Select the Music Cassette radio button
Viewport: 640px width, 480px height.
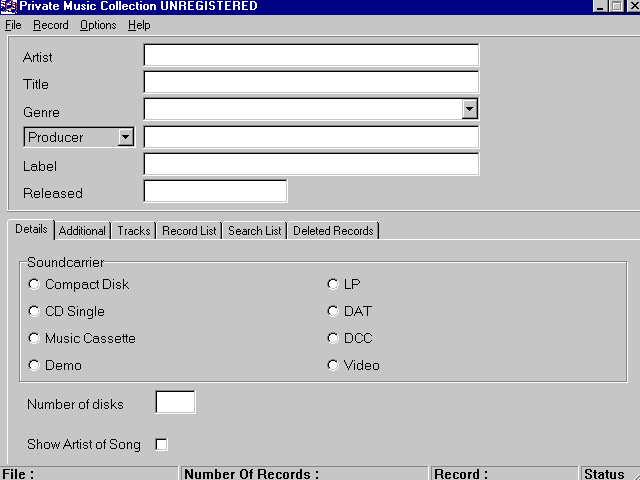coord(35,339)
